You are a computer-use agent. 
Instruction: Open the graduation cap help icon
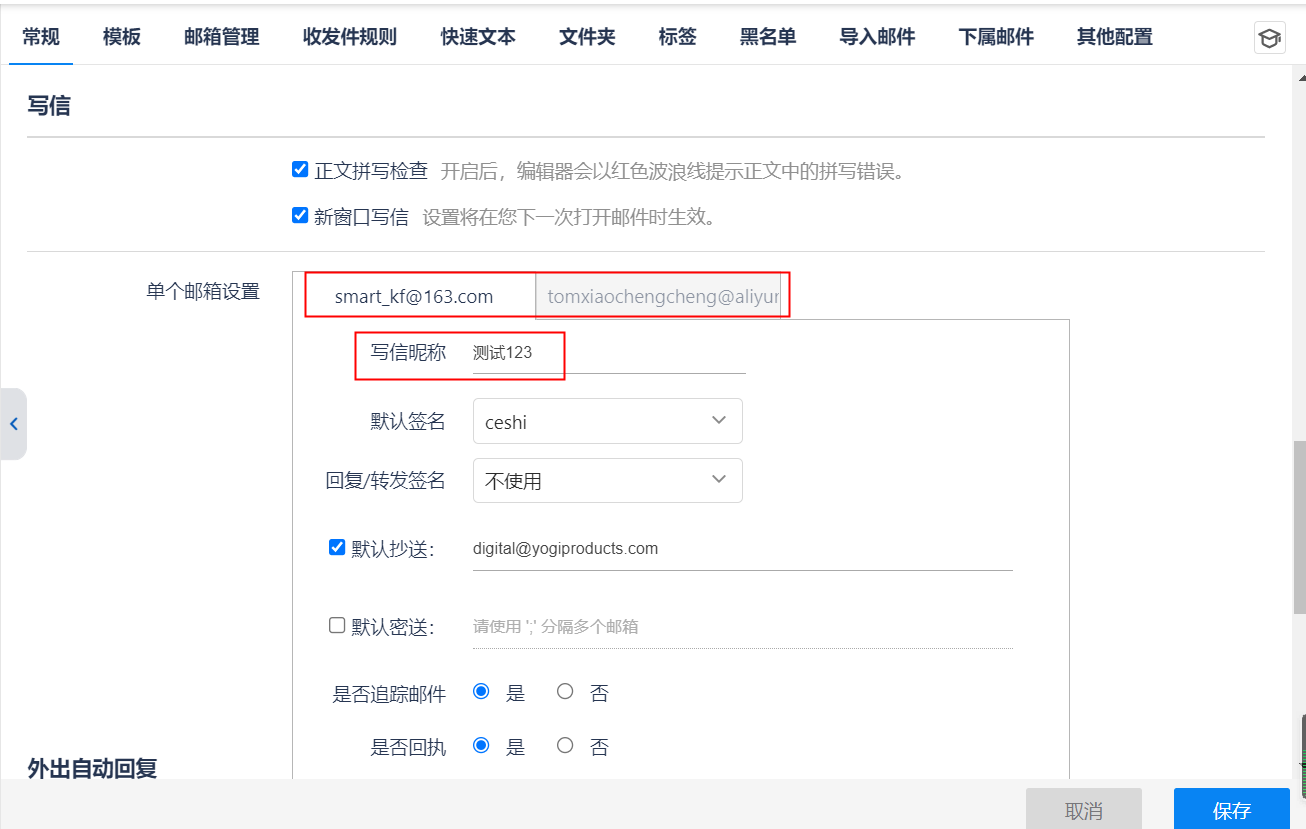[x=1269, y=38]
